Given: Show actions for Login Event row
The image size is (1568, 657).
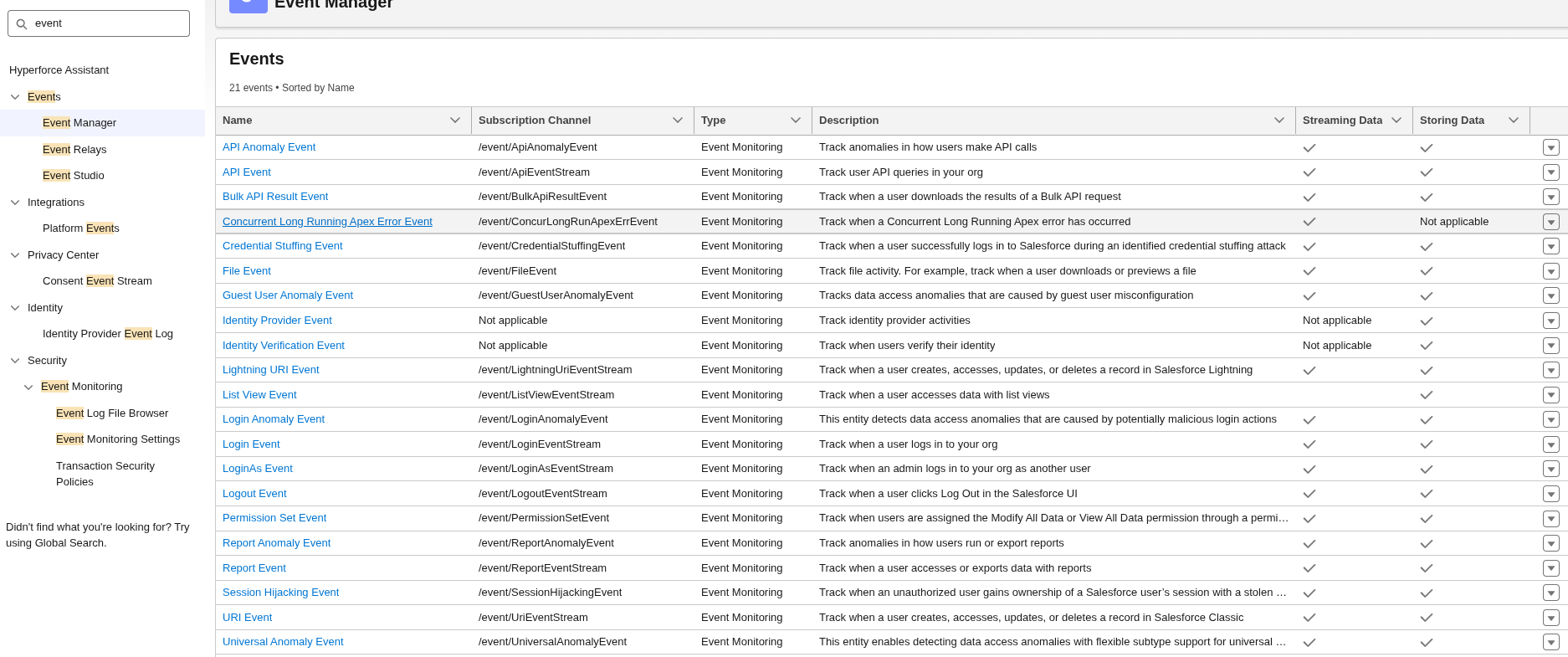Looking at the screenshot, I should 1550,444.
